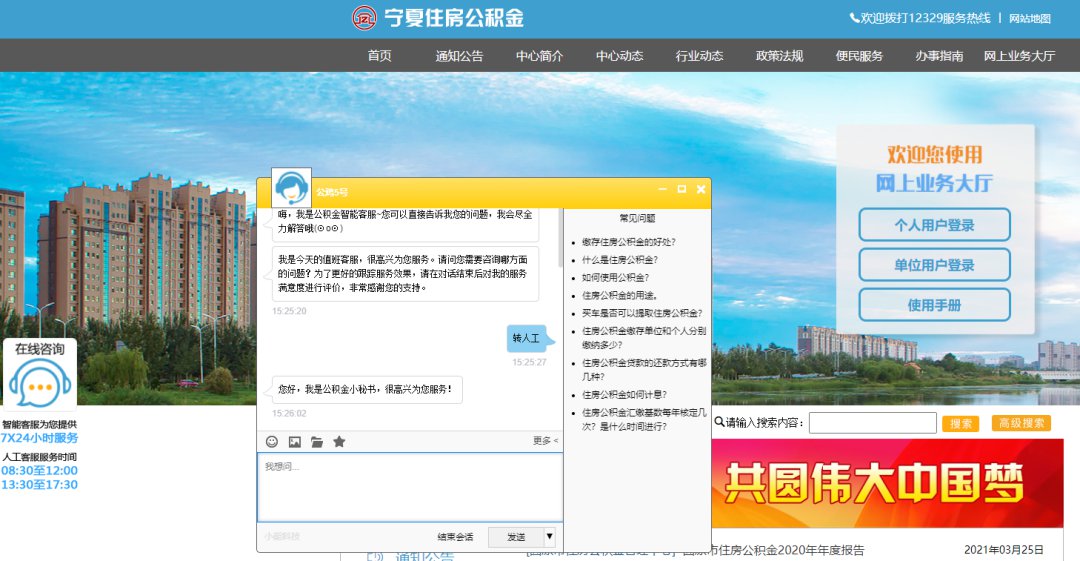Click the 宁夏住房公积金 site logo
Screen dimensions: 1080x561
pyautogui.click(x=364, y=18)
